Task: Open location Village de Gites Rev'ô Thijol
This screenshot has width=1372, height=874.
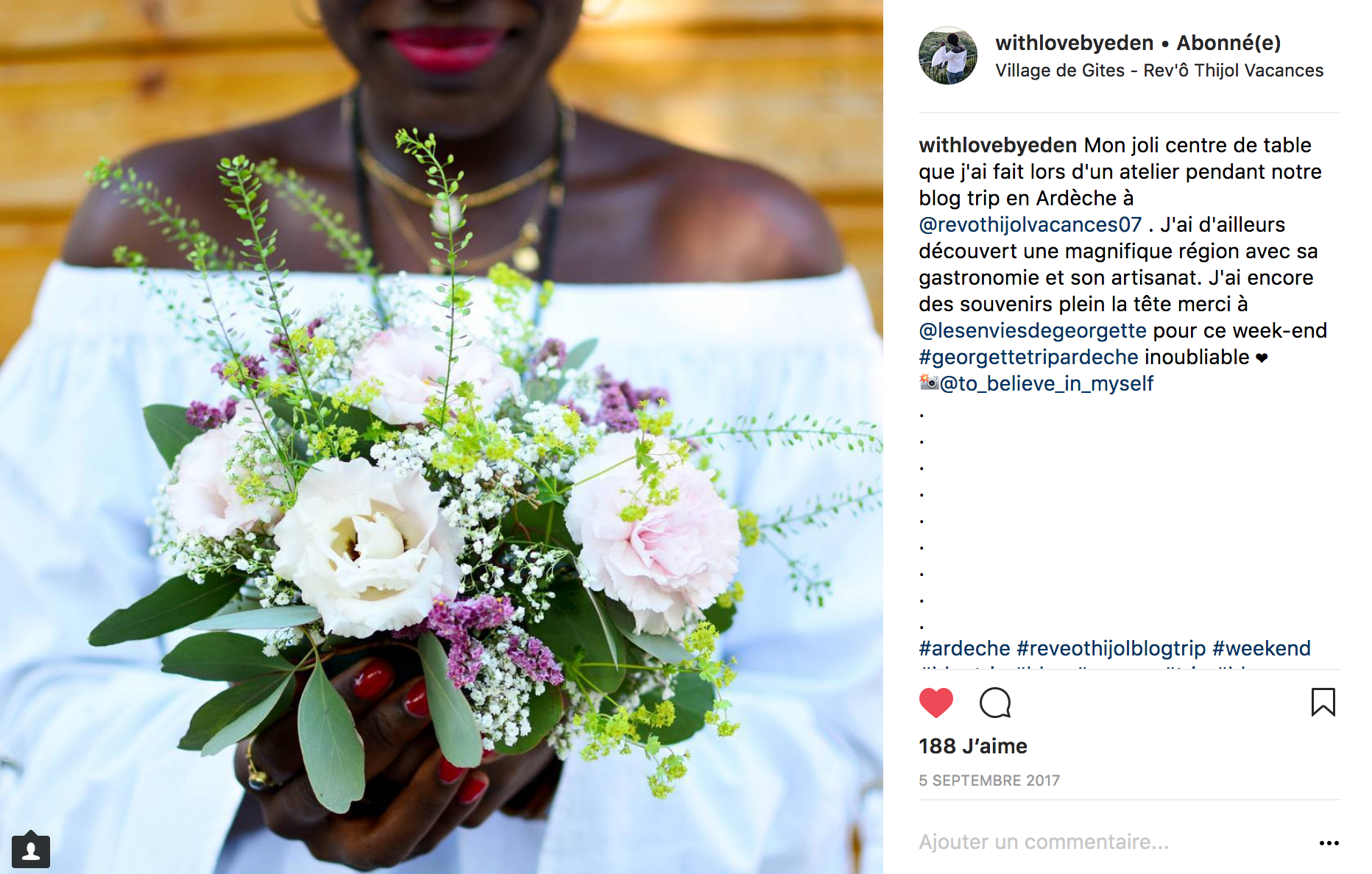Action: pyautogui.click(x=1159, y=71)
